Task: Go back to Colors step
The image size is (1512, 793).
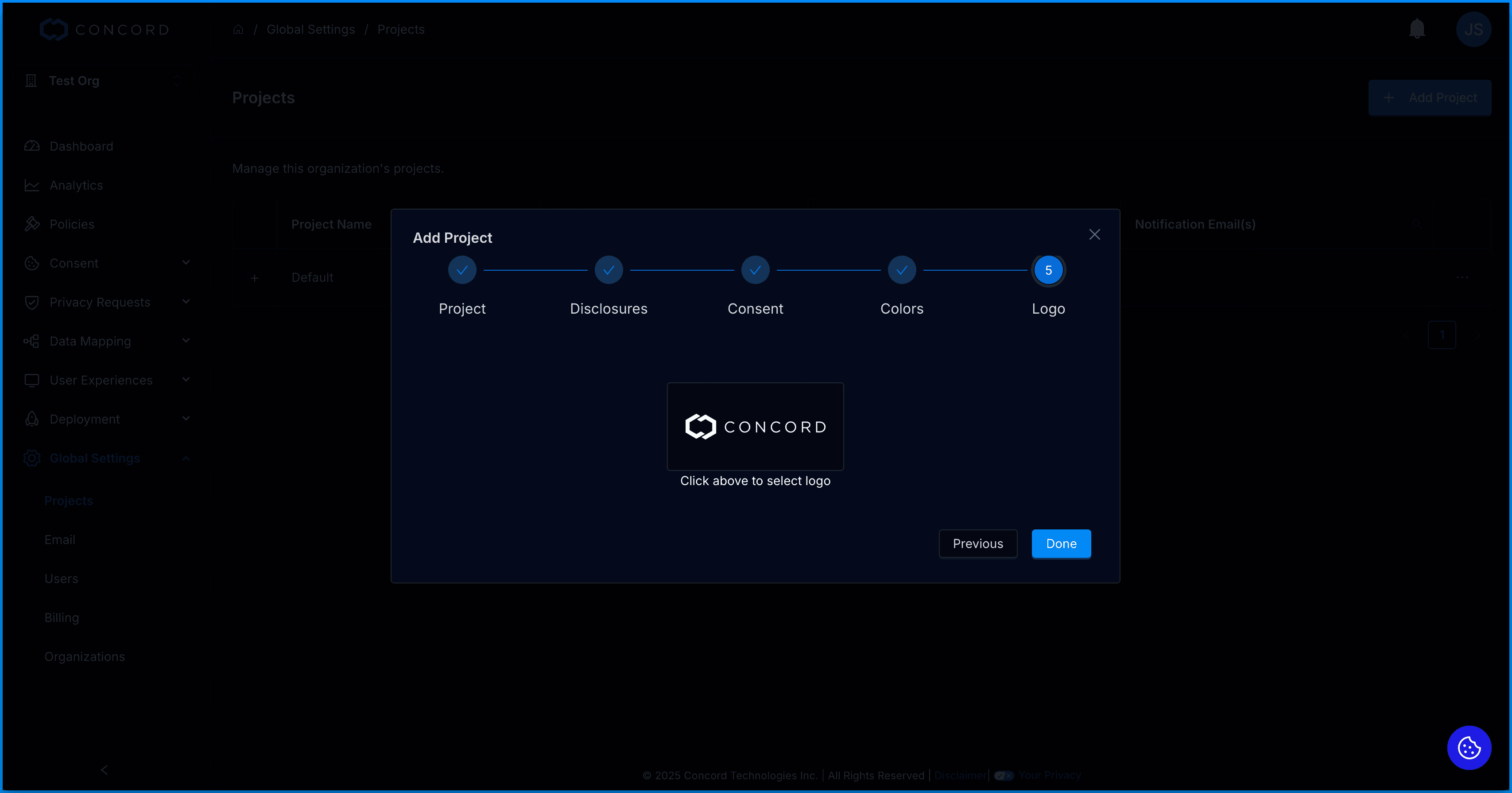Action: tap(902, 271)
